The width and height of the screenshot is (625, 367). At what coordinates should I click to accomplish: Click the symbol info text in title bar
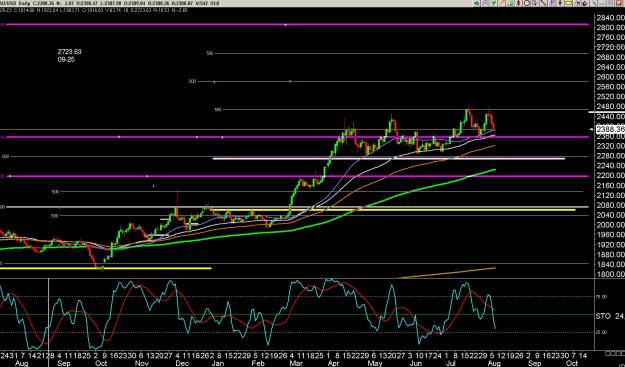coord(110,3)
